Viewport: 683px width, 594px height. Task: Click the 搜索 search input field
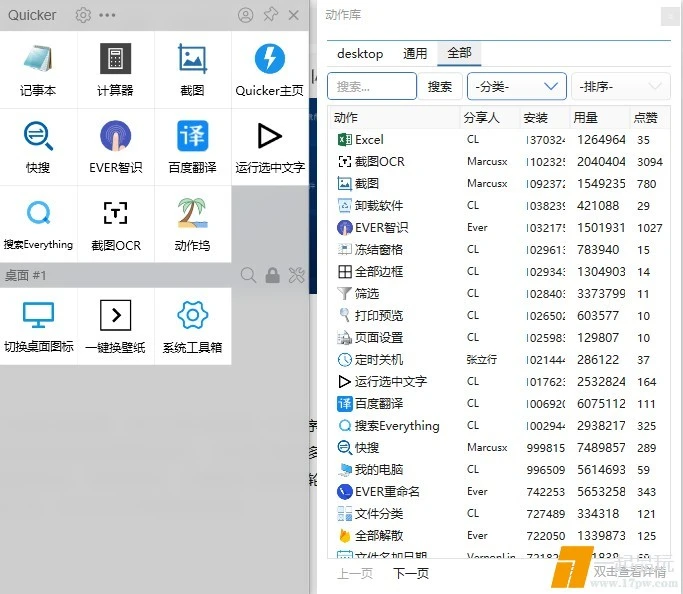[372, 87]
